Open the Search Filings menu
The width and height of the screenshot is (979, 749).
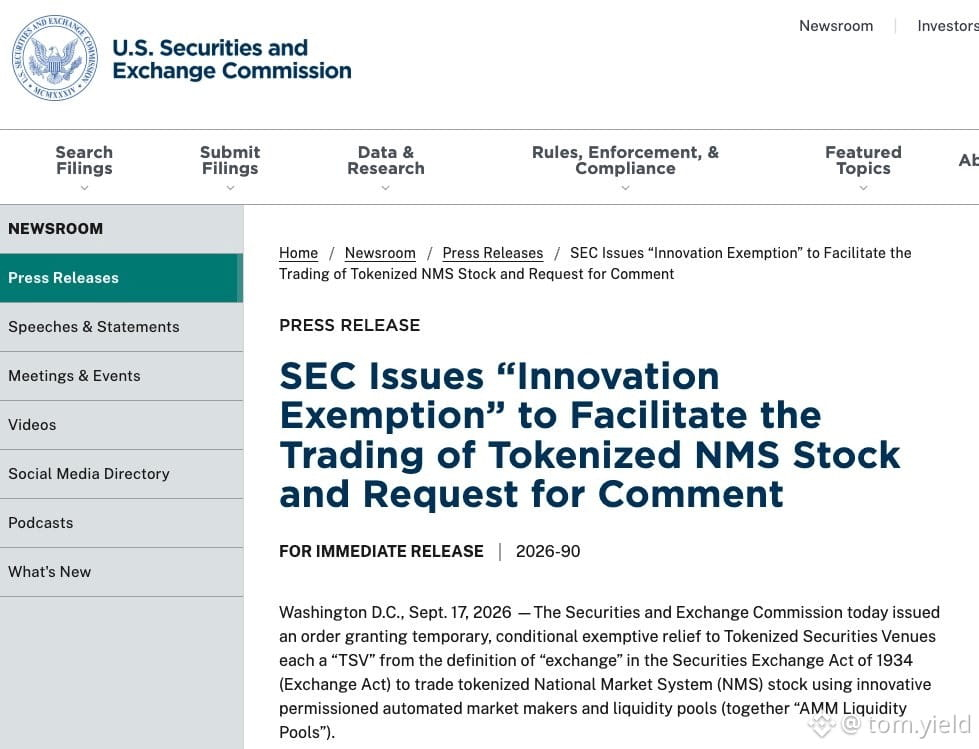click(84, 160)
